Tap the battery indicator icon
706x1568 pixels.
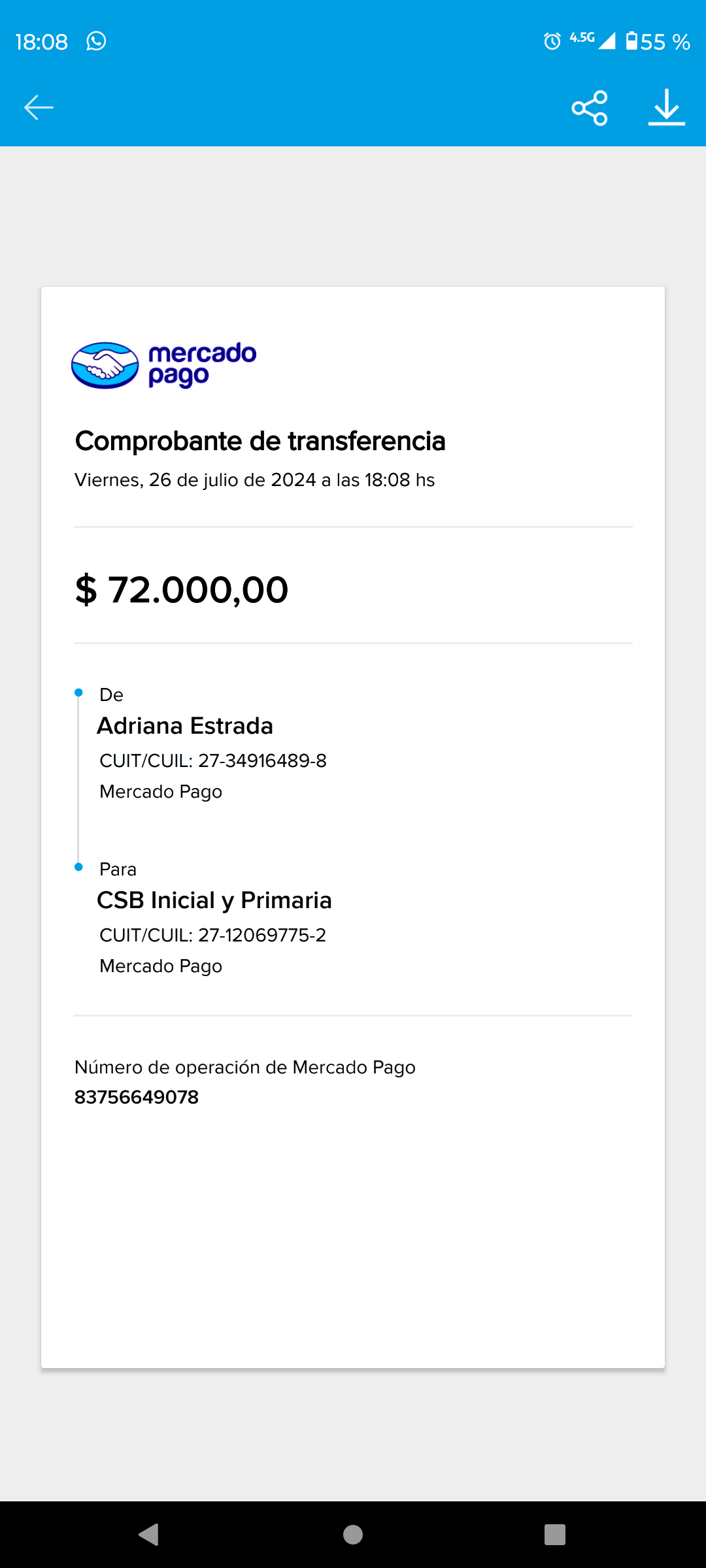pyautogui.click(x=631, y=41)
